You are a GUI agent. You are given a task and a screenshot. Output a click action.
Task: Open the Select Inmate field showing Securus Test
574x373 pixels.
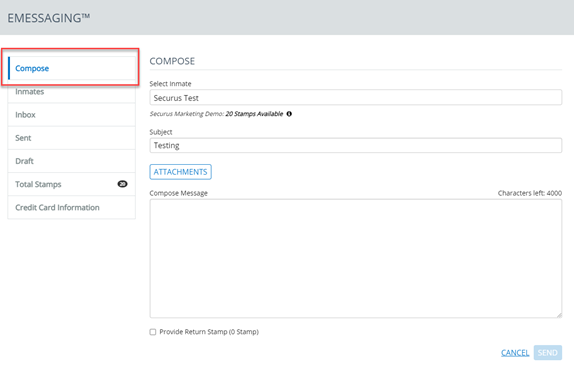point(355,98)
